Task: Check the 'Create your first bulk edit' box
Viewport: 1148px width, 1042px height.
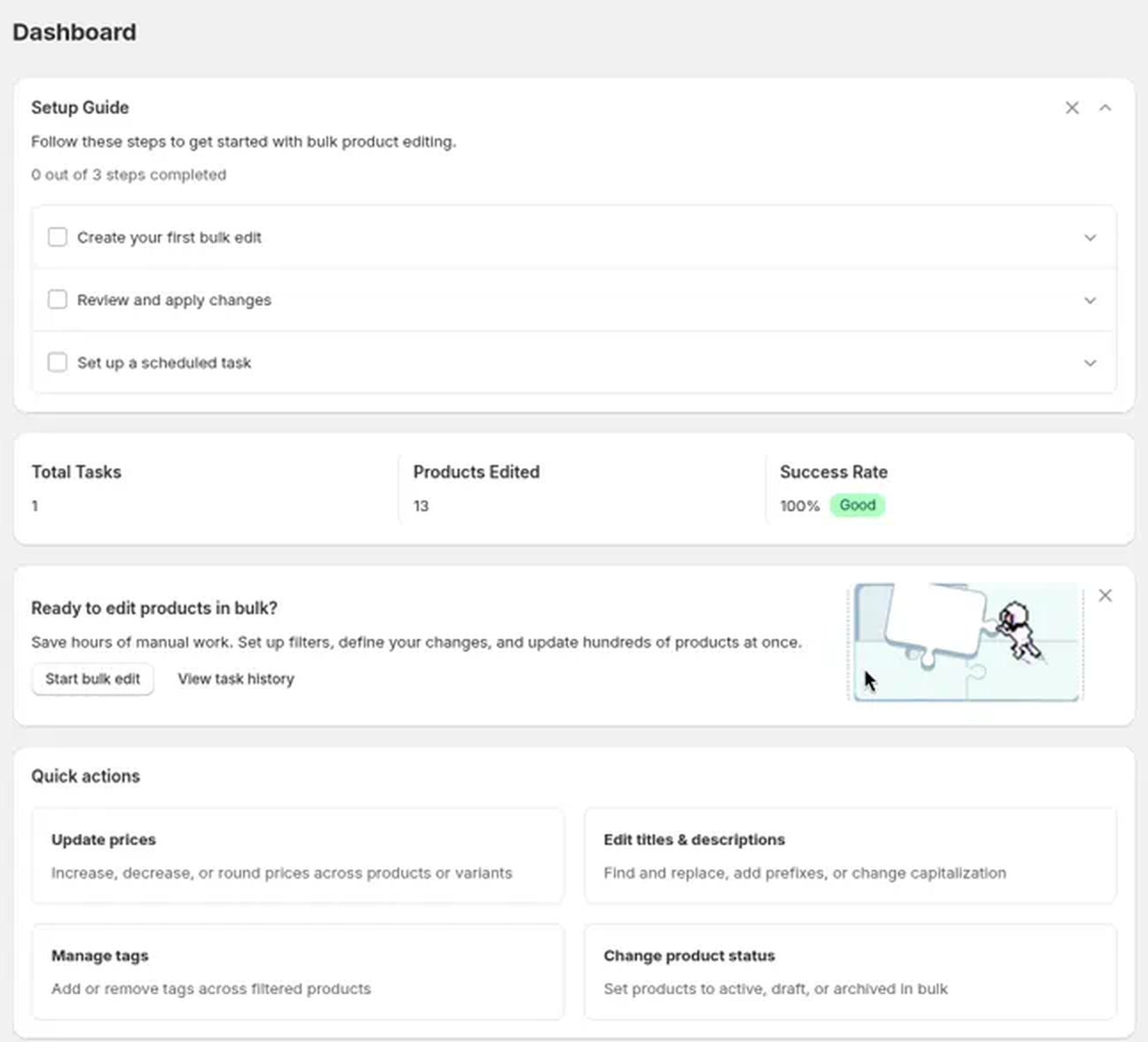Action: pyautogui.click(x=58, y=237)
